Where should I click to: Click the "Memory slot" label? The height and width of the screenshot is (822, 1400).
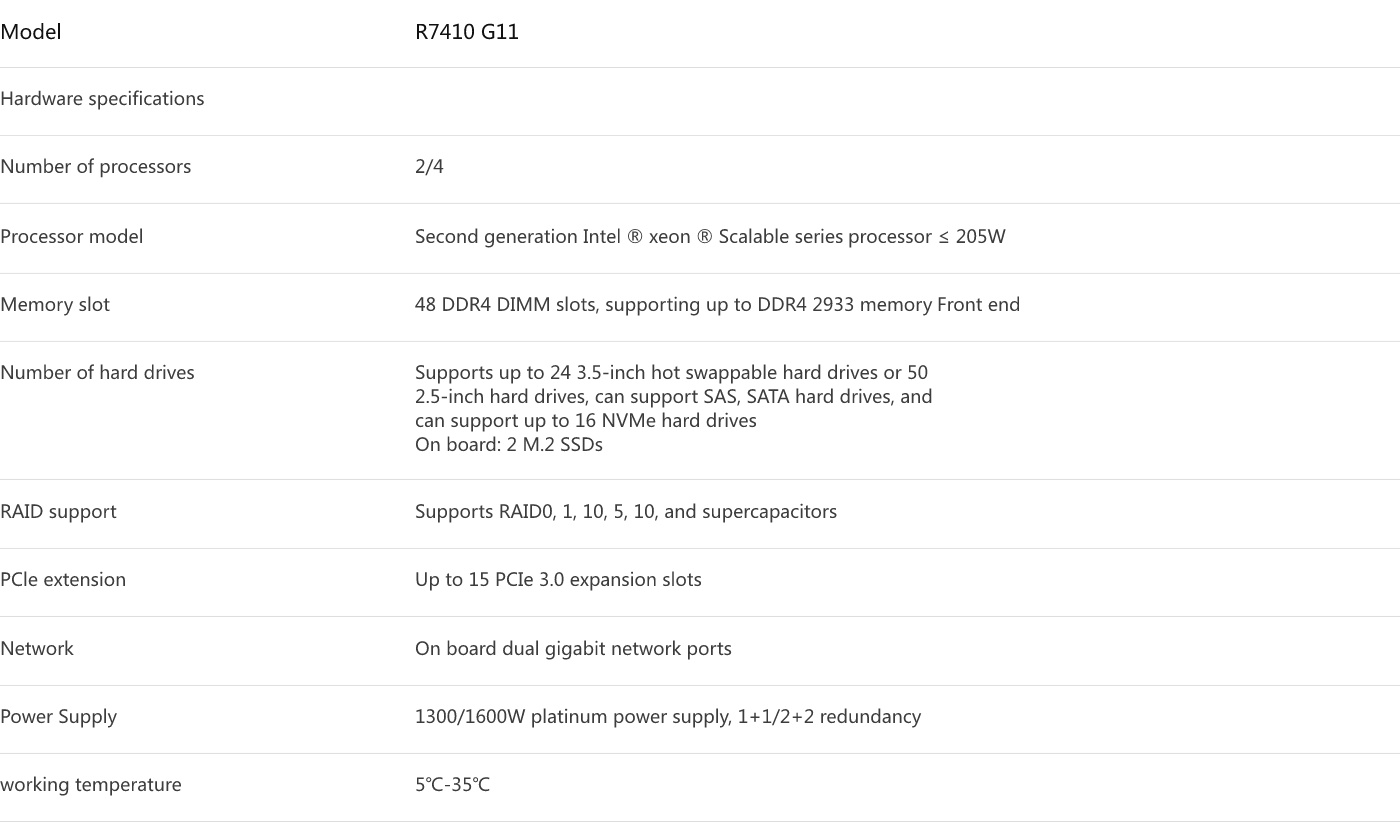[x=55, y=305]
